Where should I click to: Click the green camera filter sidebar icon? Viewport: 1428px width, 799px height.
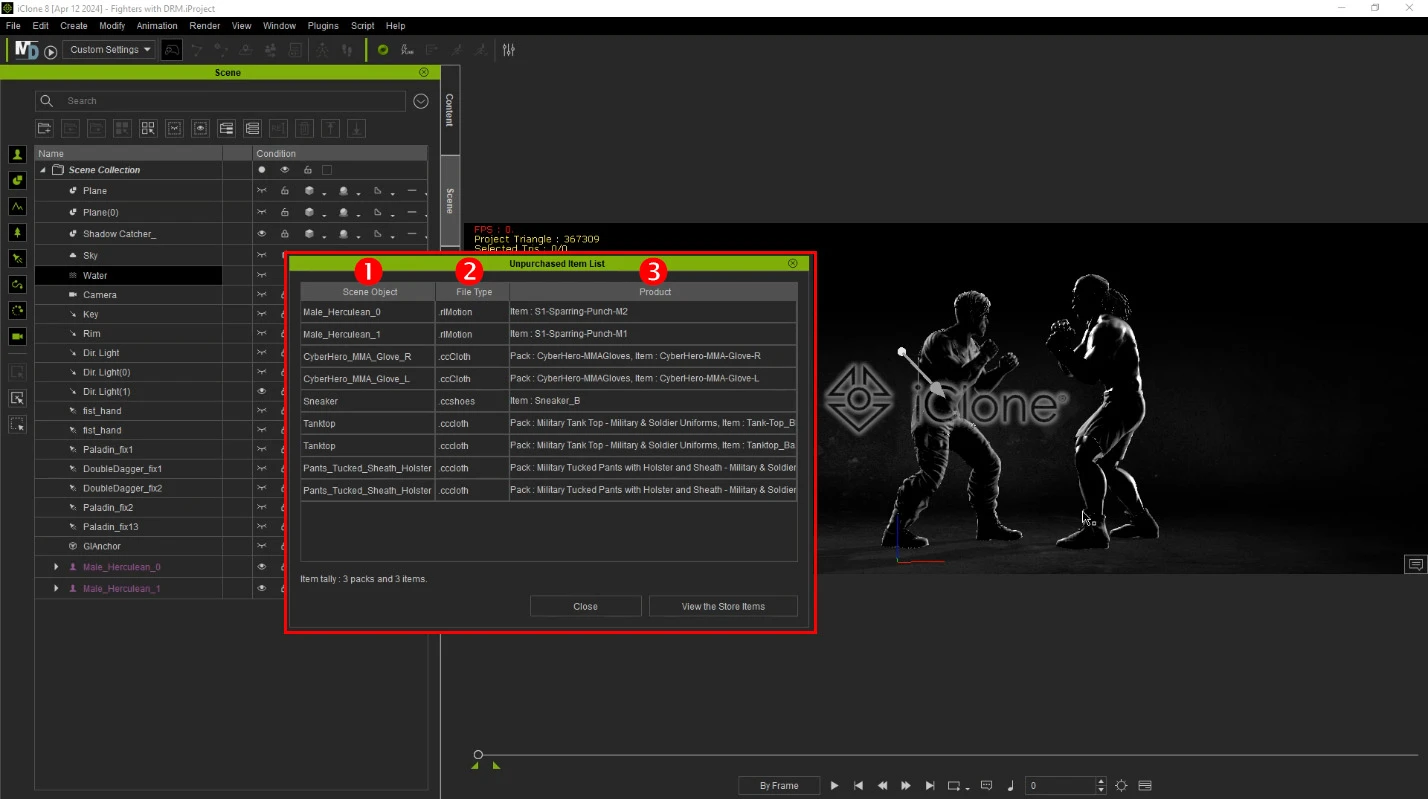(17, 336)
